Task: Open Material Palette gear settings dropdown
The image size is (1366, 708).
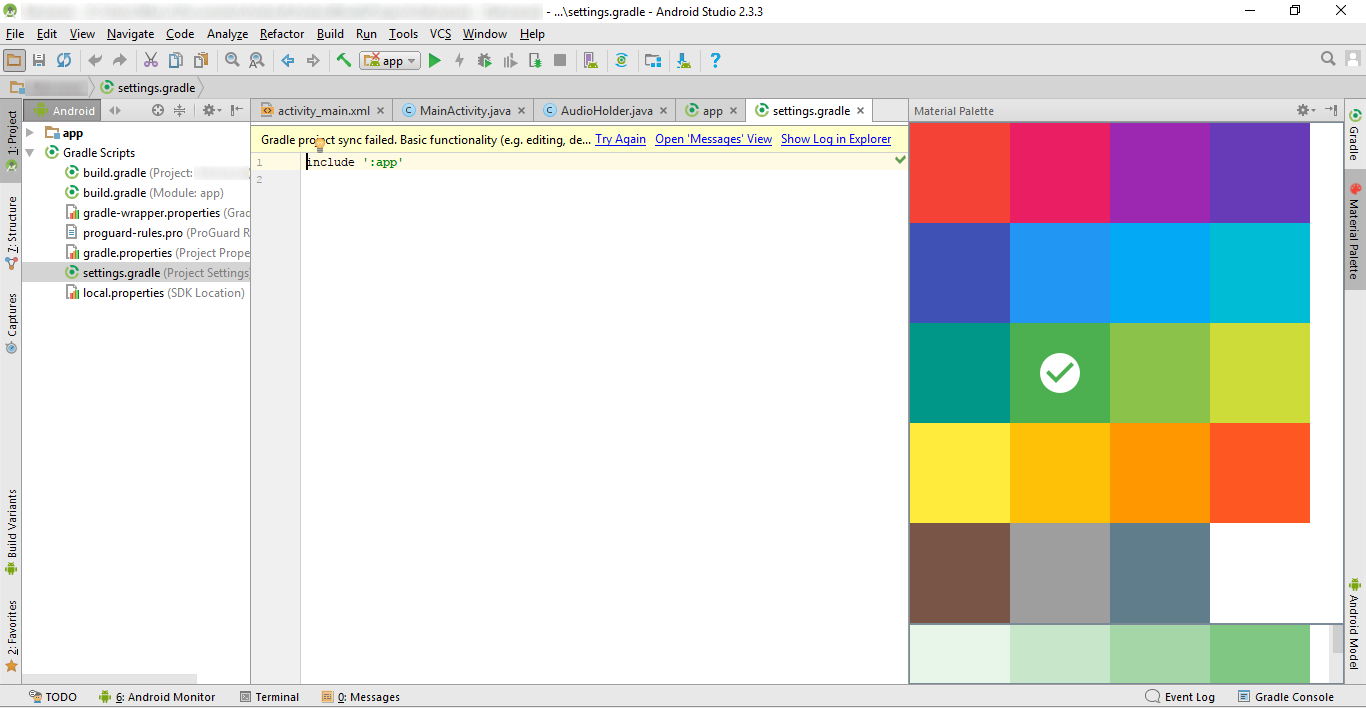Action: [1305, 110]
